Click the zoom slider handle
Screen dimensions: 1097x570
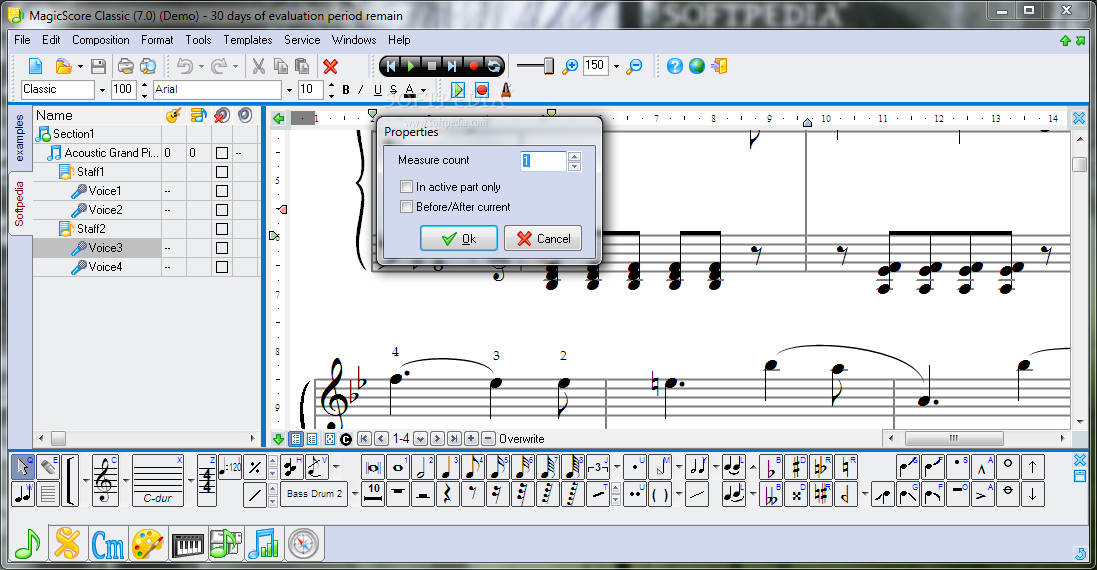coord(548,66)
